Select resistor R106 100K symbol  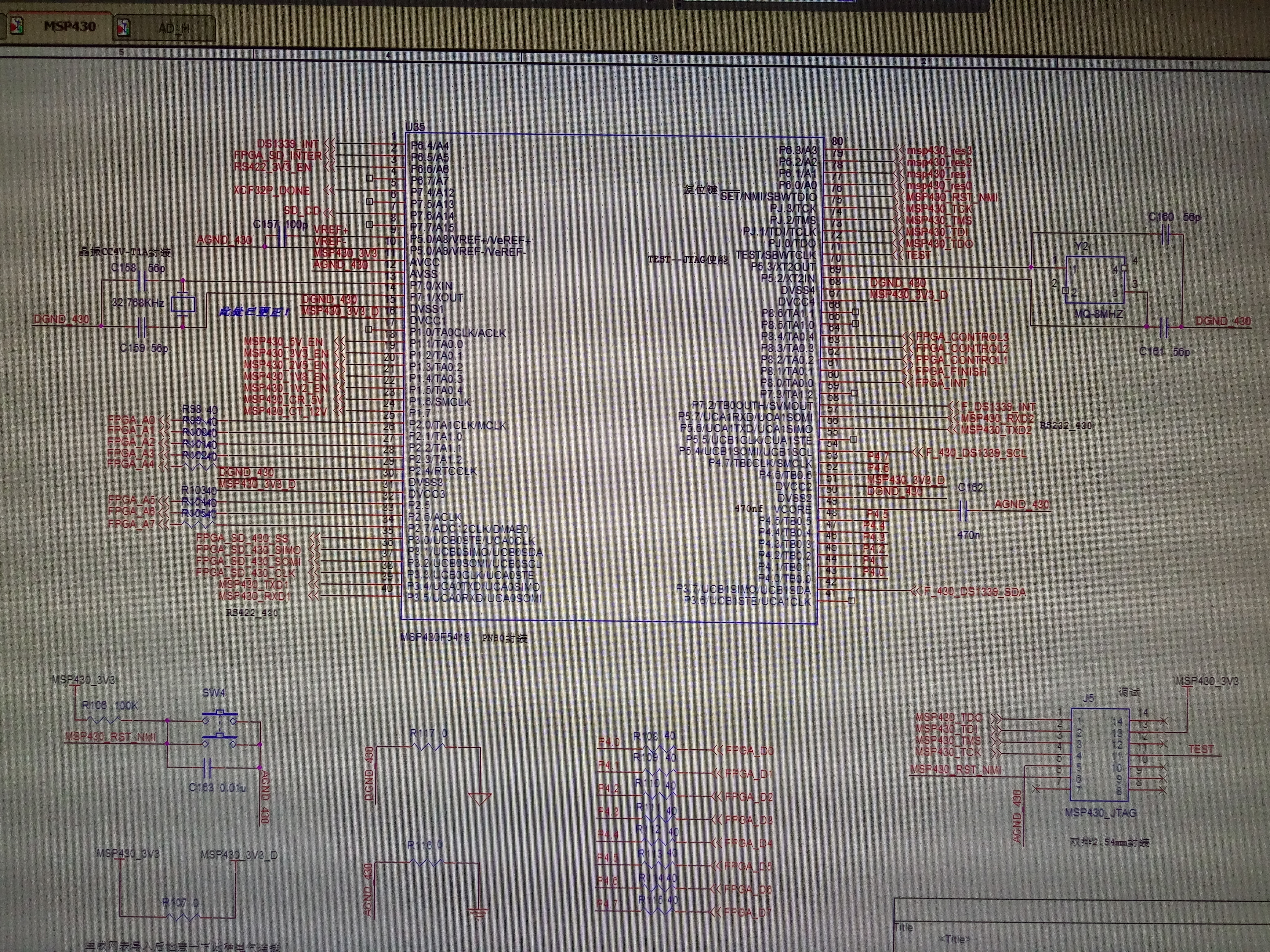(x=104, y=719)
